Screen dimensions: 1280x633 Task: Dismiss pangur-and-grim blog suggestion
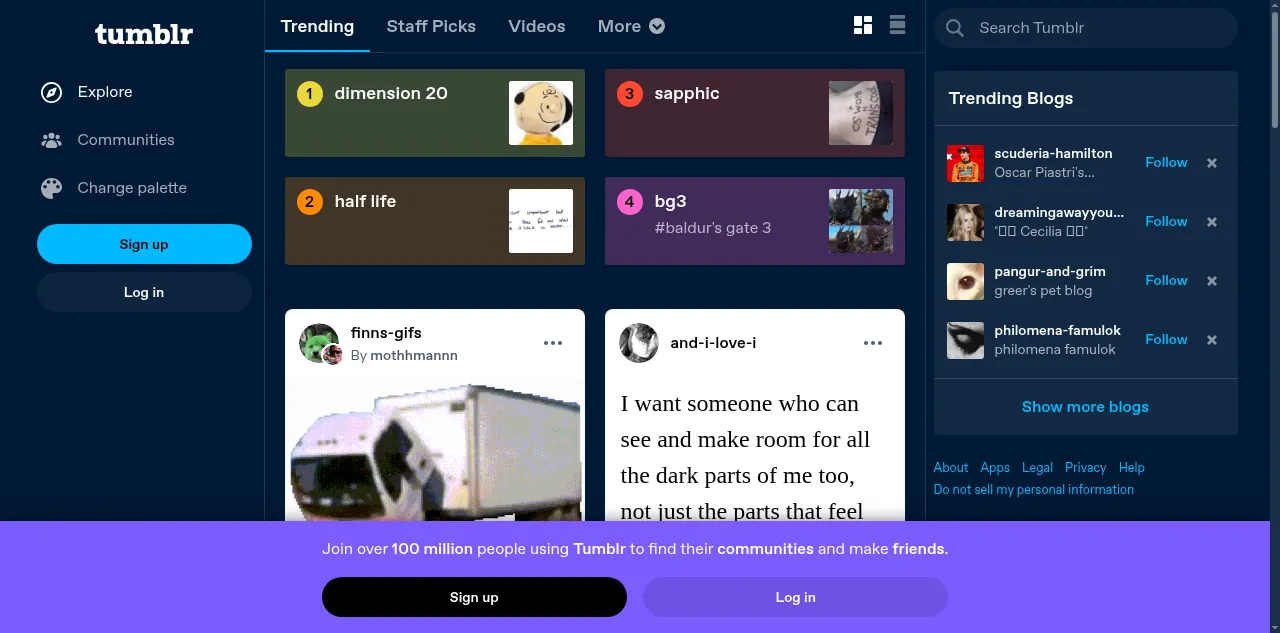coord(1212,281)
